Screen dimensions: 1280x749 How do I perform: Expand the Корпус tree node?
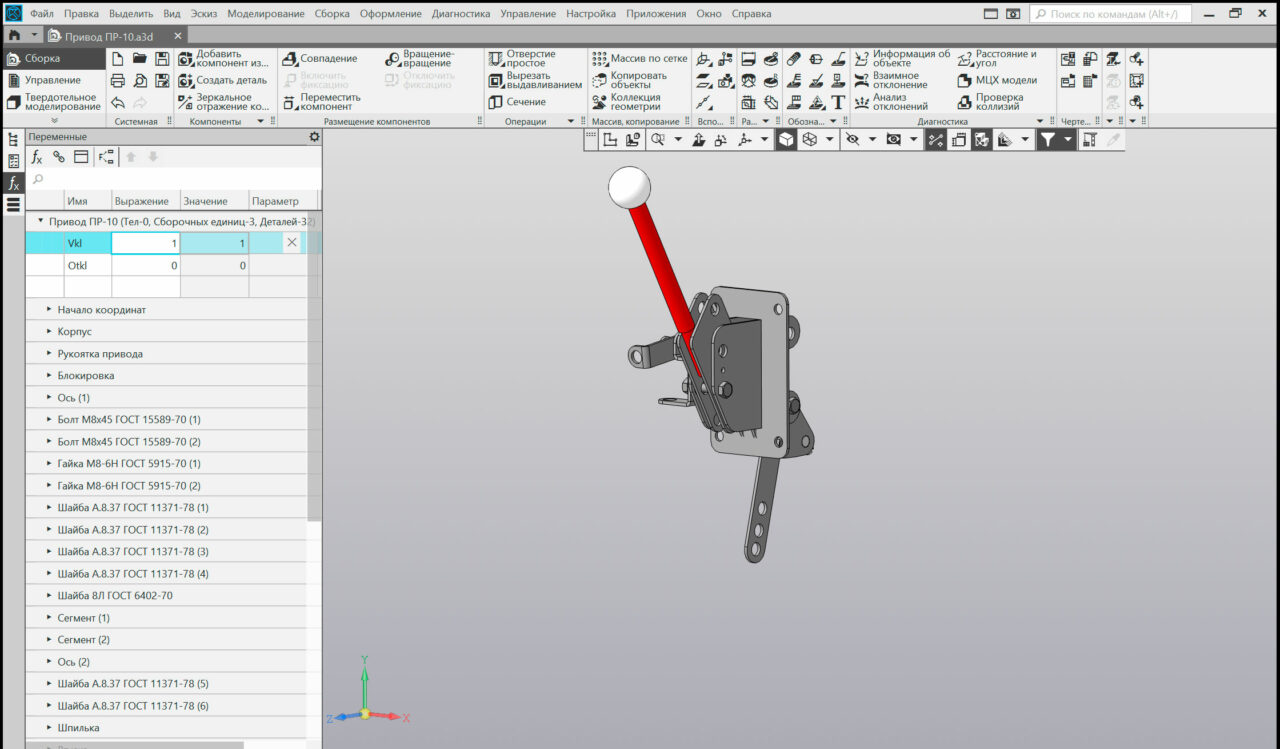[x=49, y=332]
